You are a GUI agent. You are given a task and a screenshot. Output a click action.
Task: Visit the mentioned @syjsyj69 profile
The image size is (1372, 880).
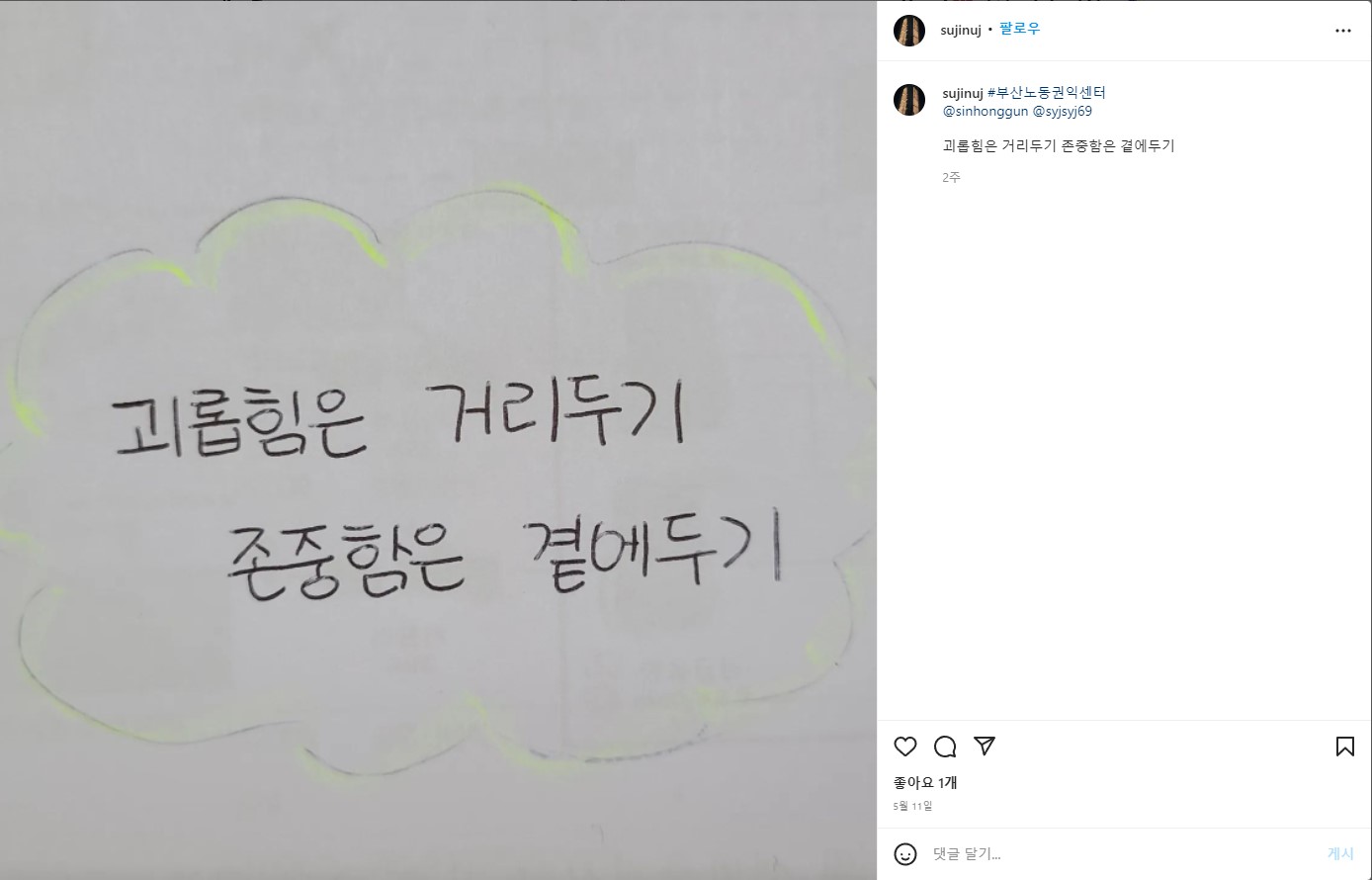tap(1063, 111)
